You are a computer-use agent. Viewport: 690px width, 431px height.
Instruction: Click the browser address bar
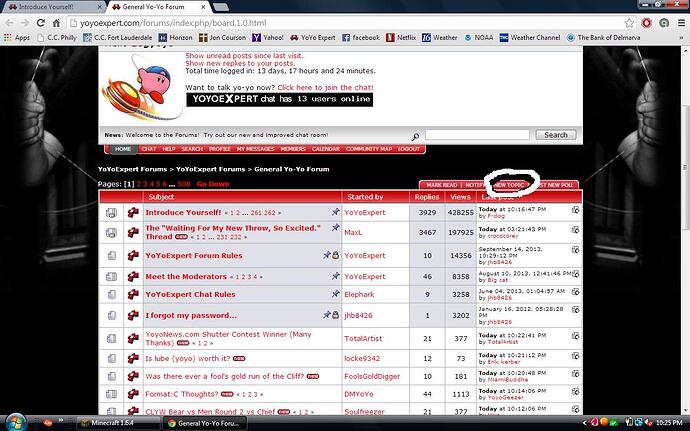[343, 23]
